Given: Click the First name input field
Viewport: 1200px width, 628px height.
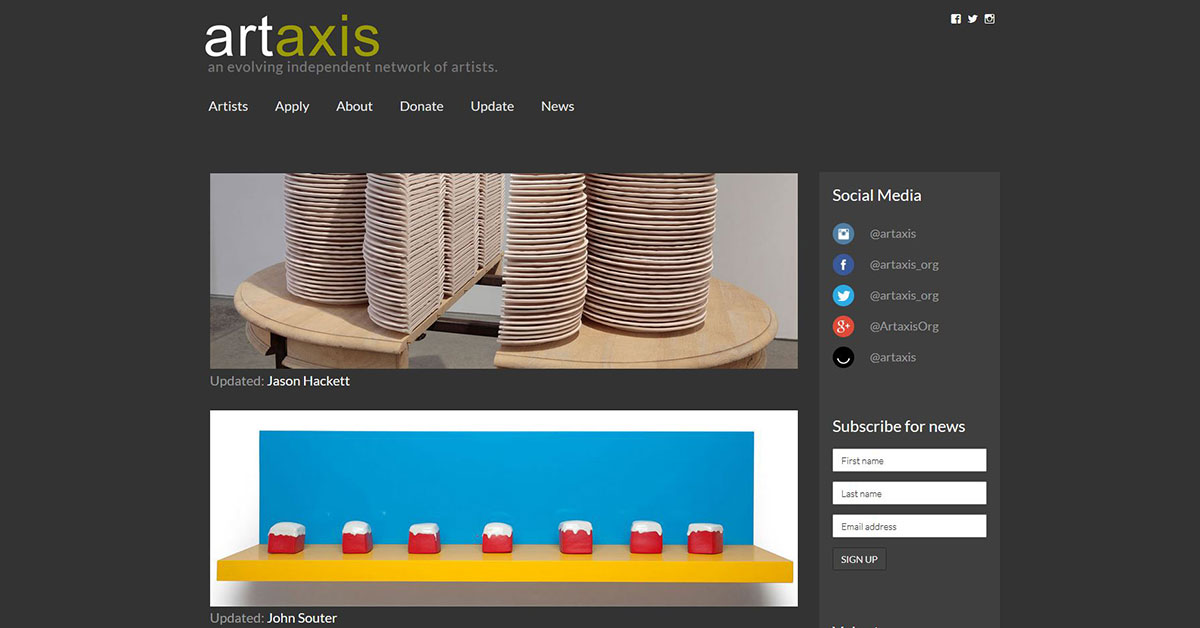Looking at the screenshot, I should (908, 460).
